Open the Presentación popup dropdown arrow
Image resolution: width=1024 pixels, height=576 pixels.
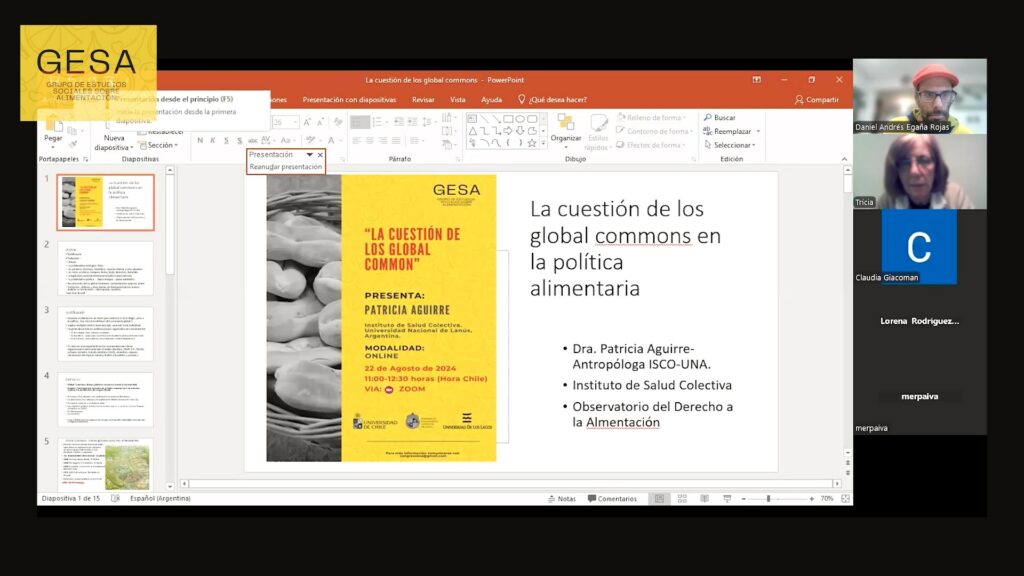tap(309, 155)
